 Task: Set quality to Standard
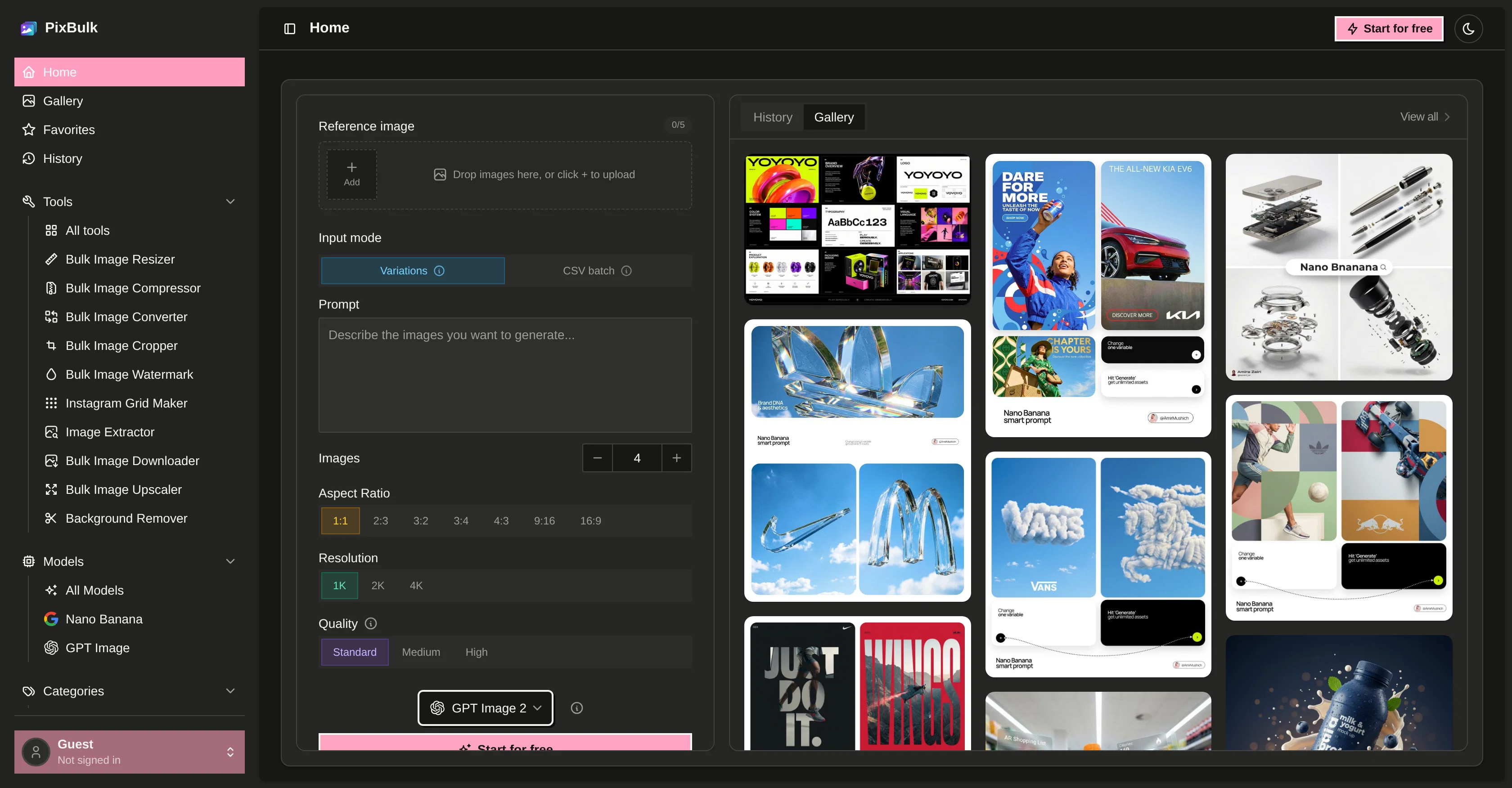(x=355, y=652)
